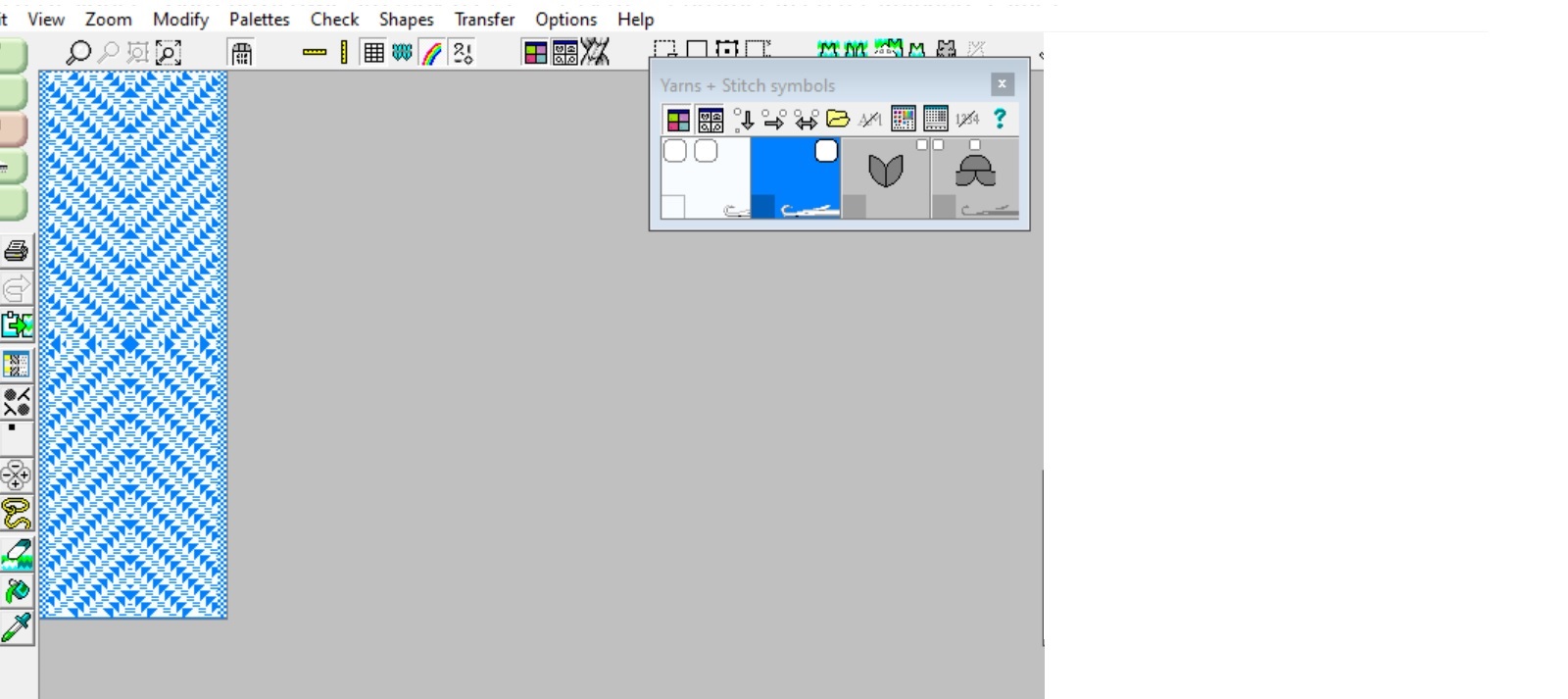Screen dimensions: 1568x699
Task: Select the four circles plus-minus tool
Action: 16,475
